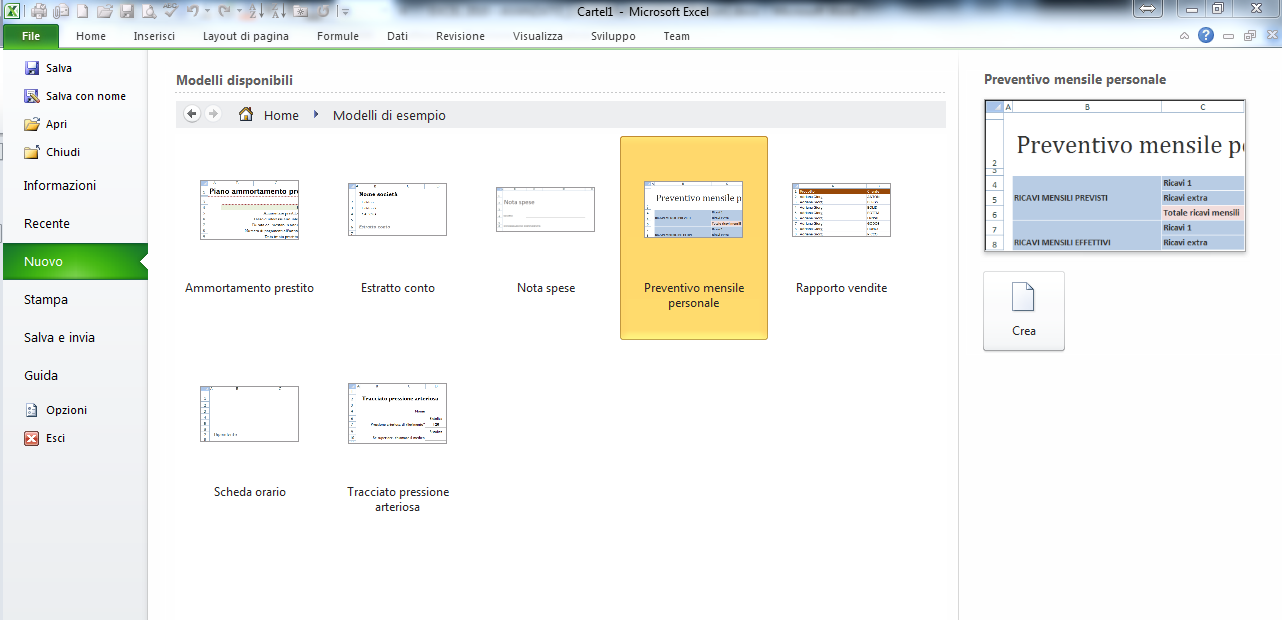Select Nuovo in the backstage menu
Screen dimensions: 1282x620
point(74,261)
